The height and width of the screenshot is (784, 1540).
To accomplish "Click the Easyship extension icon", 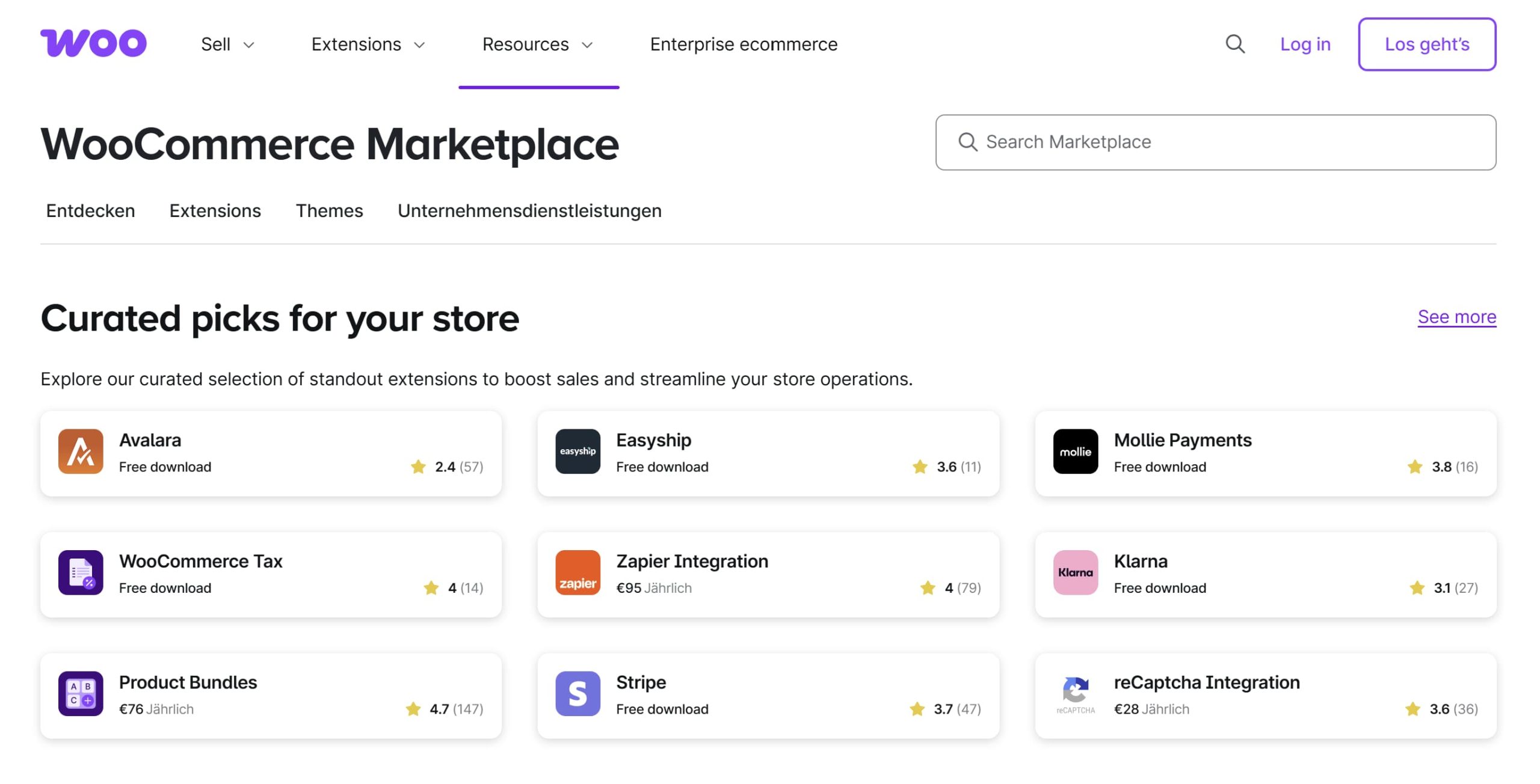I will (x=577, y=452).
